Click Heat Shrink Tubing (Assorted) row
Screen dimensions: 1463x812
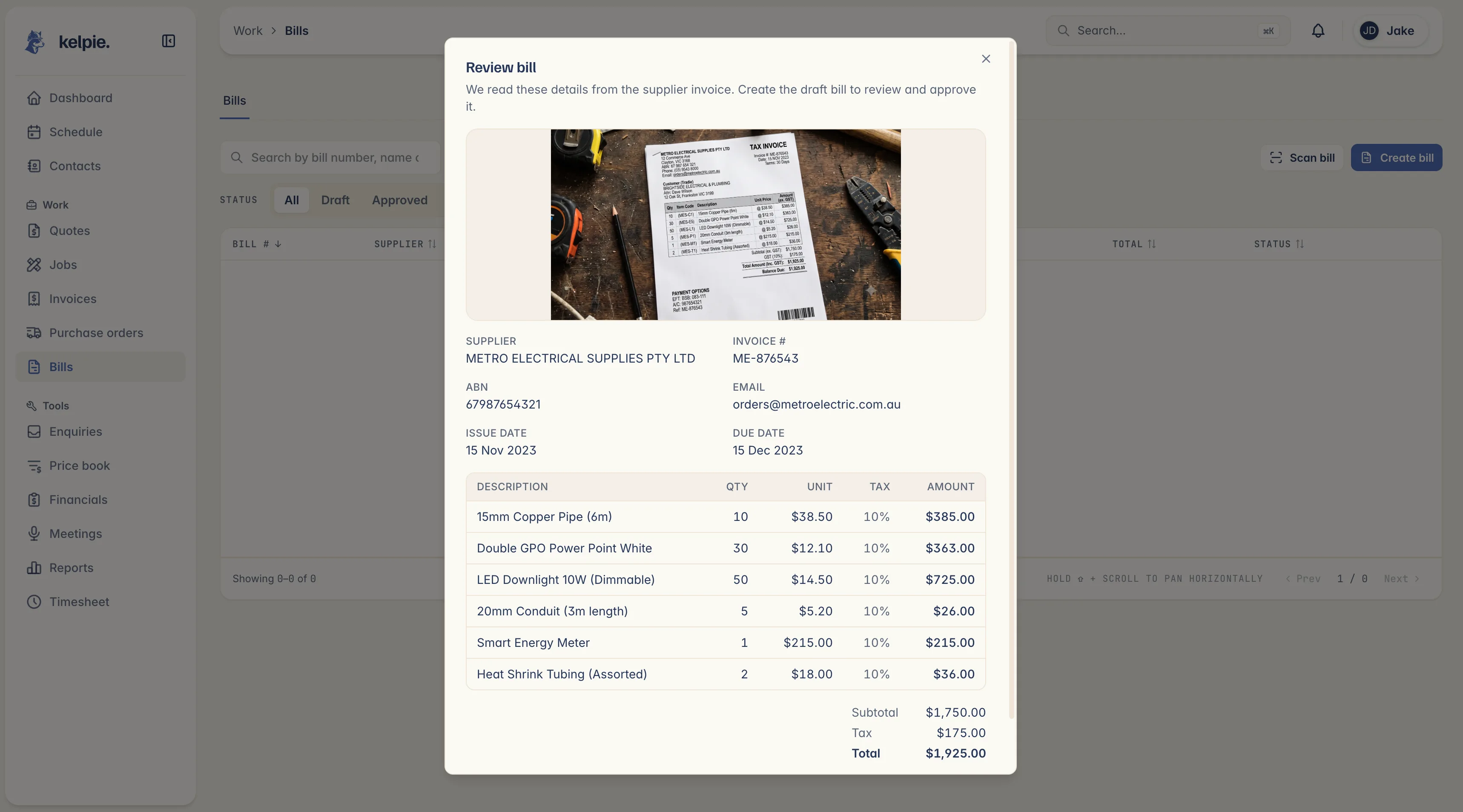(725, 675)
